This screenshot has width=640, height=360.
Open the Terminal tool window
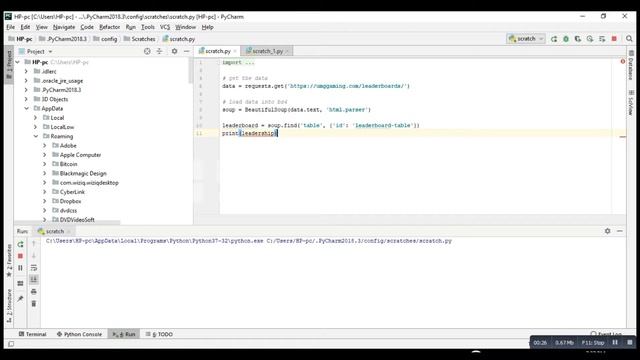(33, 334)
